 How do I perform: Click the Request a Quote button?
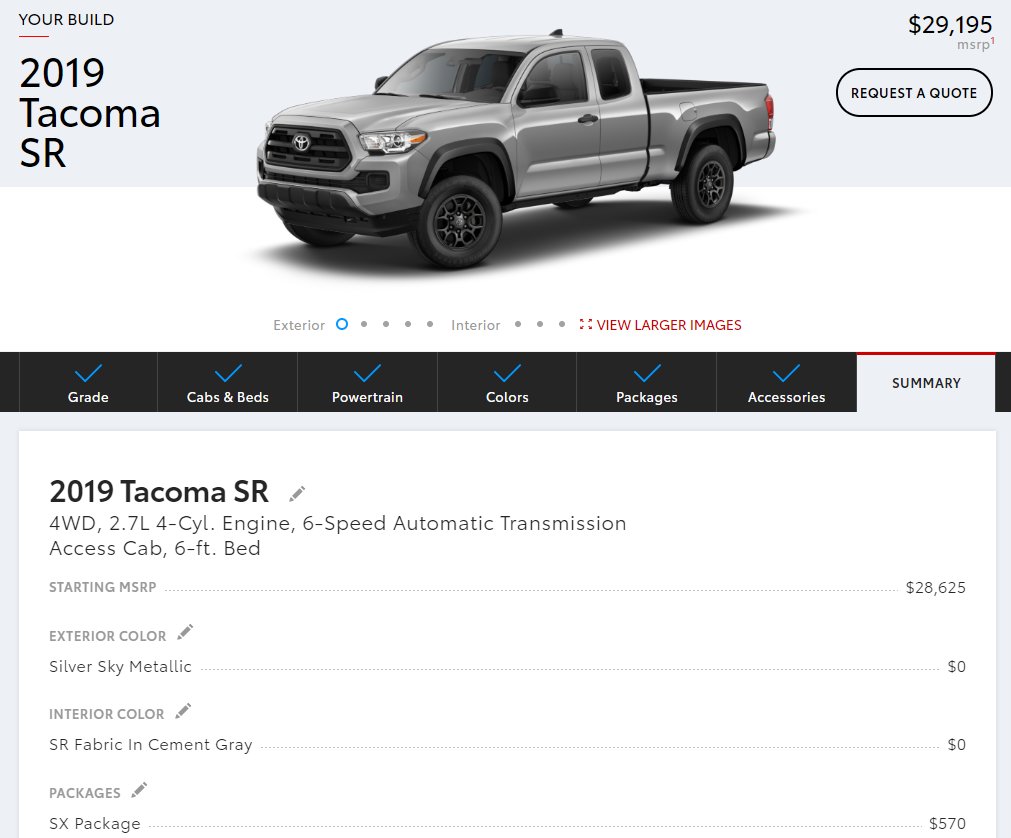[914, 93]
